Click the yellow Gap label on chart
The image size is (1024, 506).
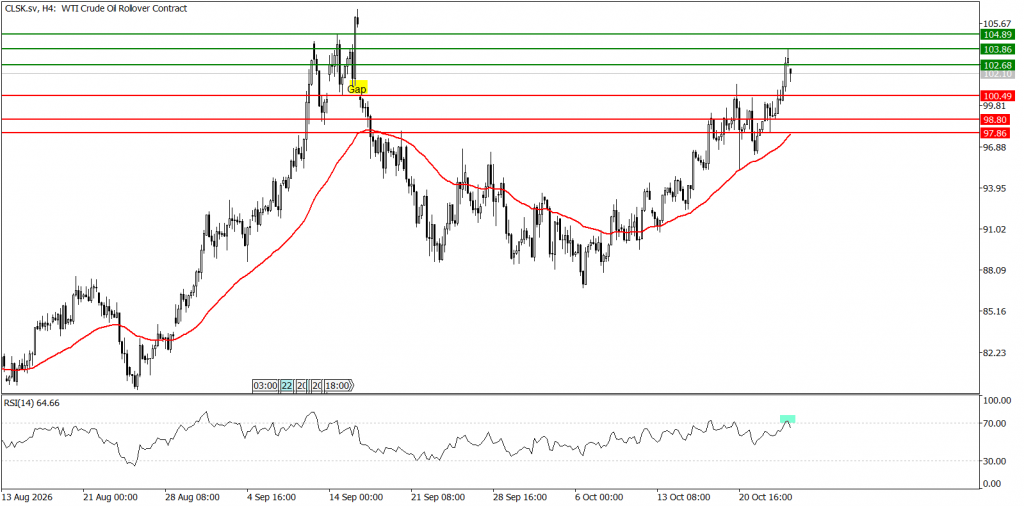(357, 88)
